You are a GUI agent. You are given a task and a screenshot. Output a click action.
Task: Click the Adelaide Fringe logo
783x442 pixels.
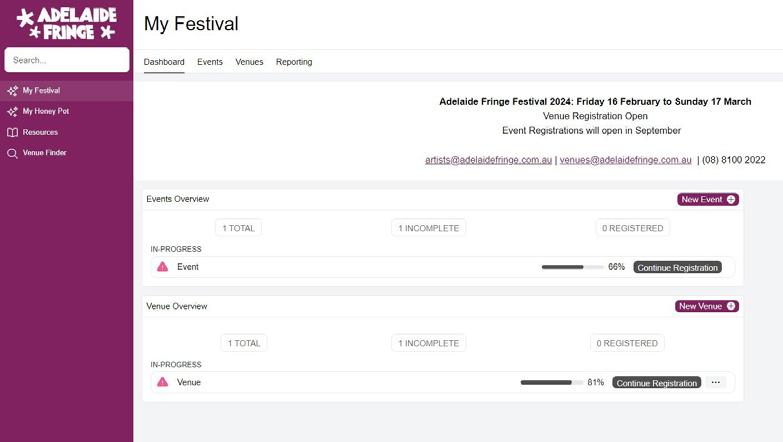click(66, 23)
